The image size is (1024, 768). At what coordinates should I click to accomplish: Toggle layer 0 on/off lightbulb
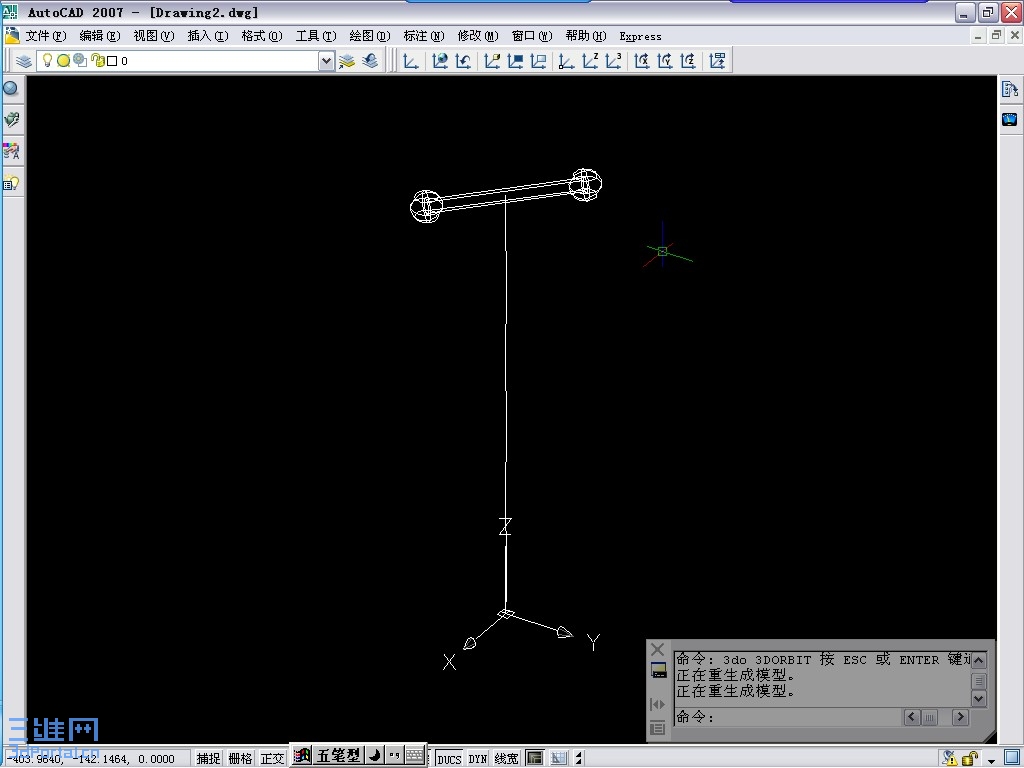(47, 61)
